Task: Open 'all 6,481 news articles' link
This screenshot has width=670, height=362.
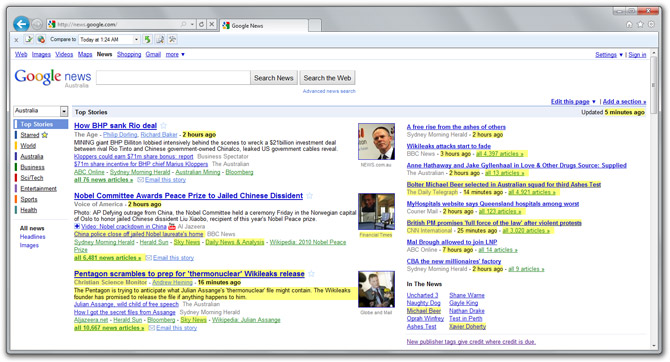Action: point(107,258)
